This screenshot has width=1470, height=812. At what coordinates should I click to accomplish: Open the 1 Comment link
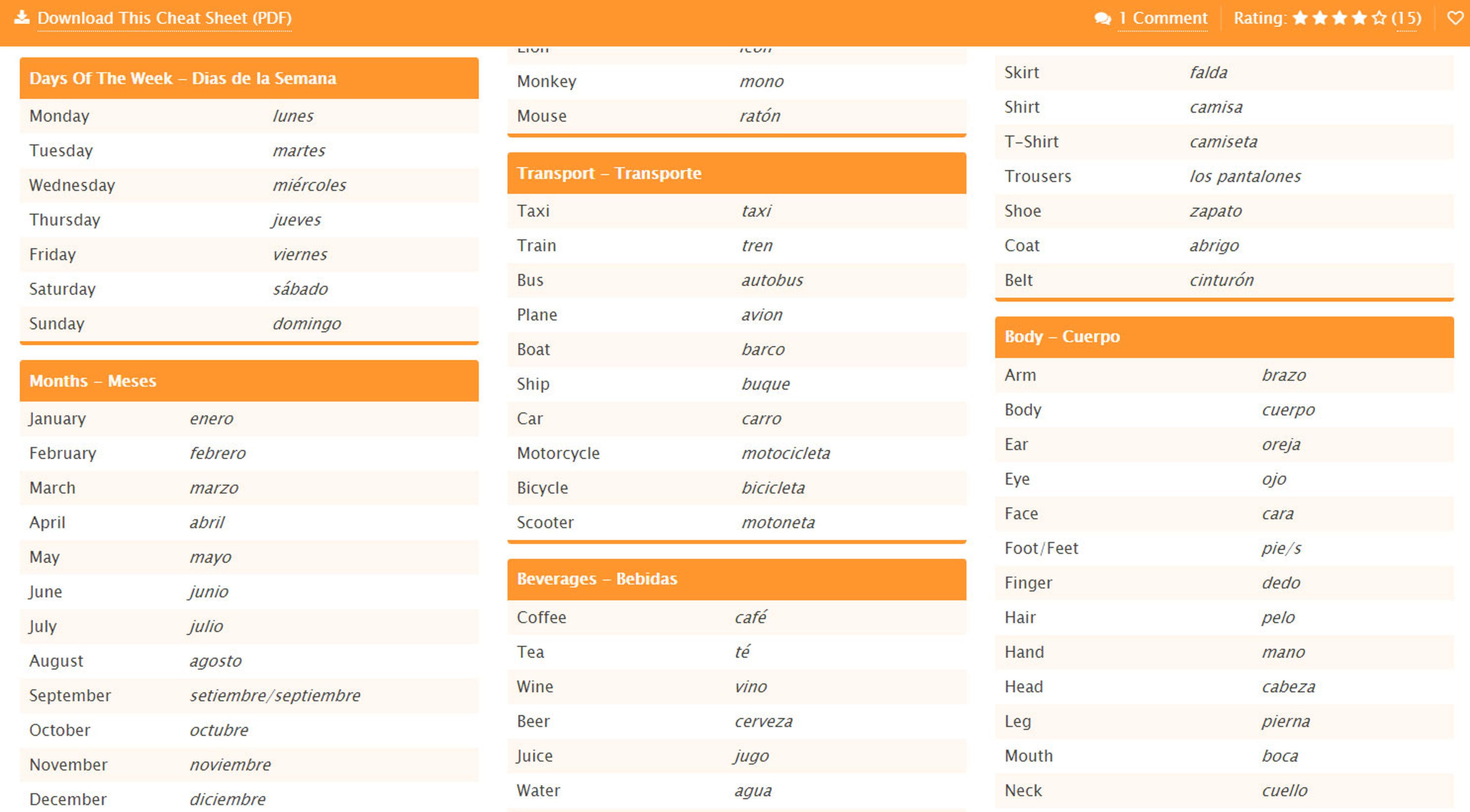pos(1163,18)
